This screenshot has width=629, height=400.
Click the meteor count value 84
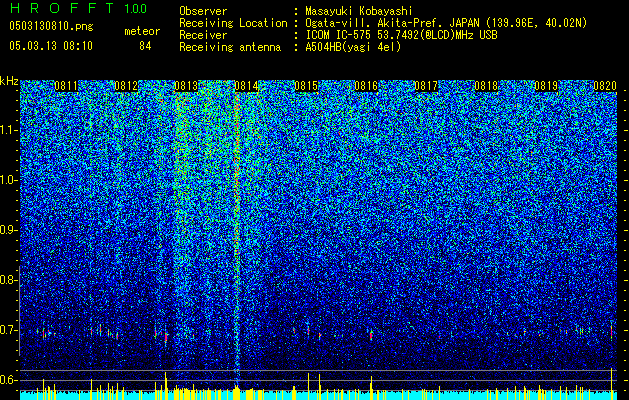(x=145, y=46)
